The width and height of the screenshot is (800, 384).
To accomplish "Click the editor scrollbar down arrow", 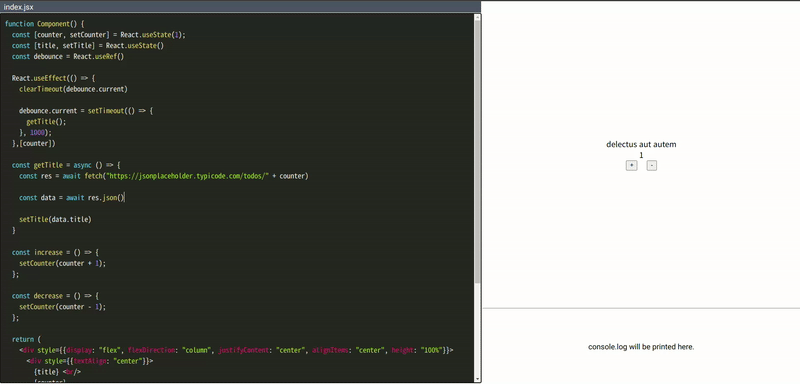I will click(478, 379).
